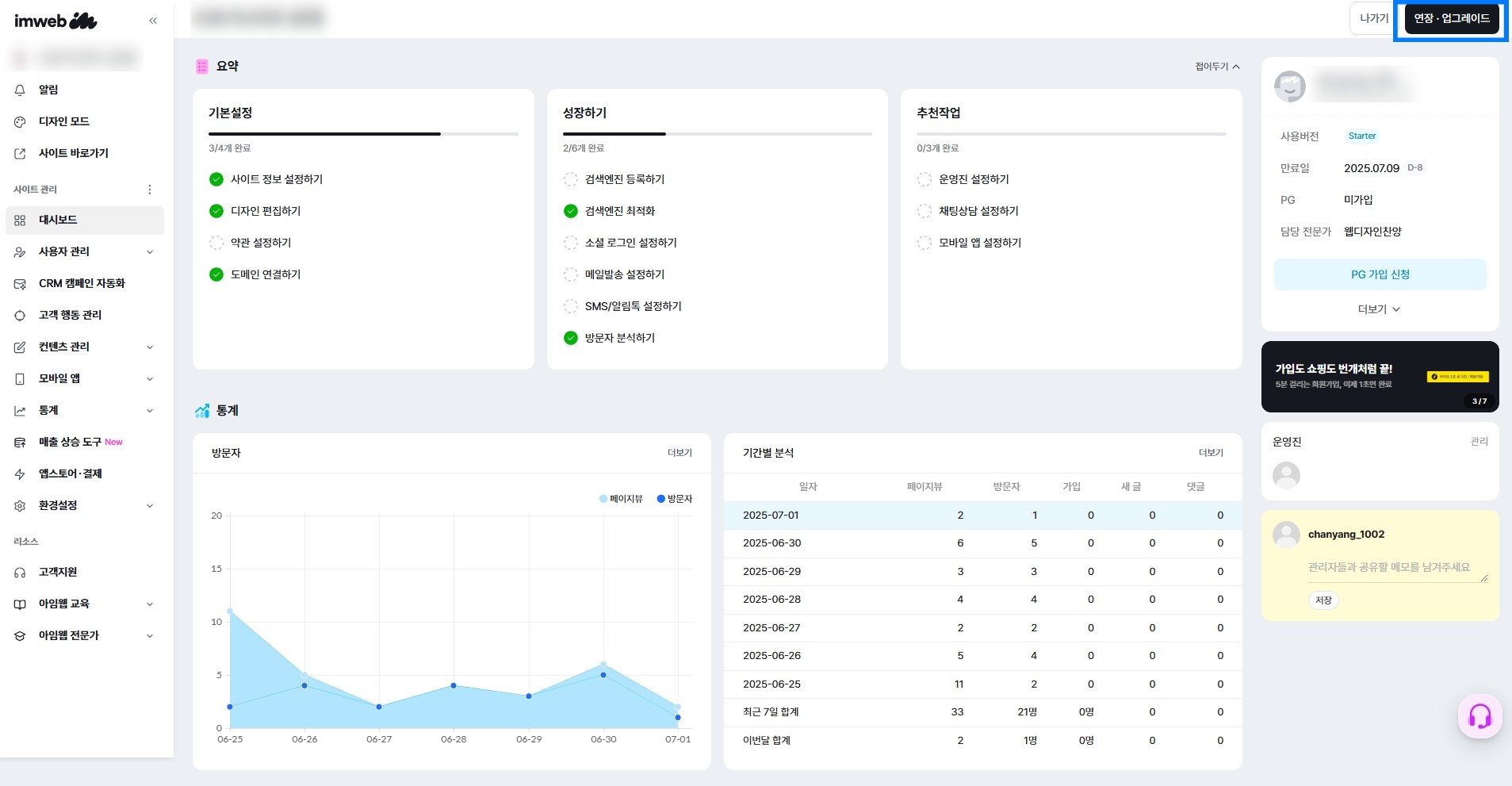Open the 알림 bell icon
The image size is (1512, 786).
(x=20, y=90)
